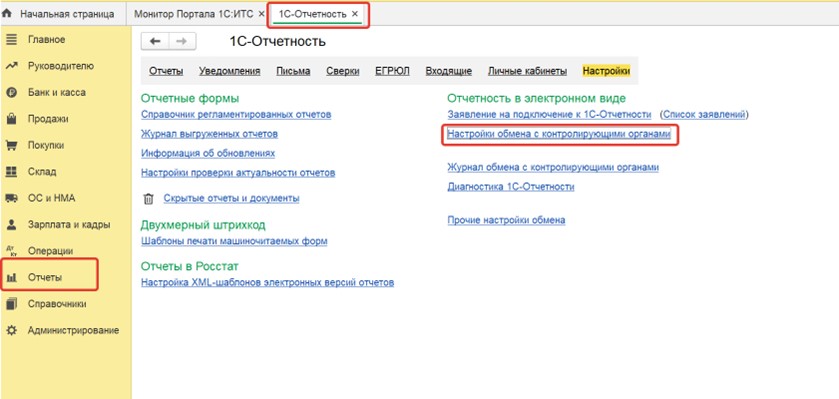Open the Отчеты section of 1С-Отчетность

(x=166, y=71)
